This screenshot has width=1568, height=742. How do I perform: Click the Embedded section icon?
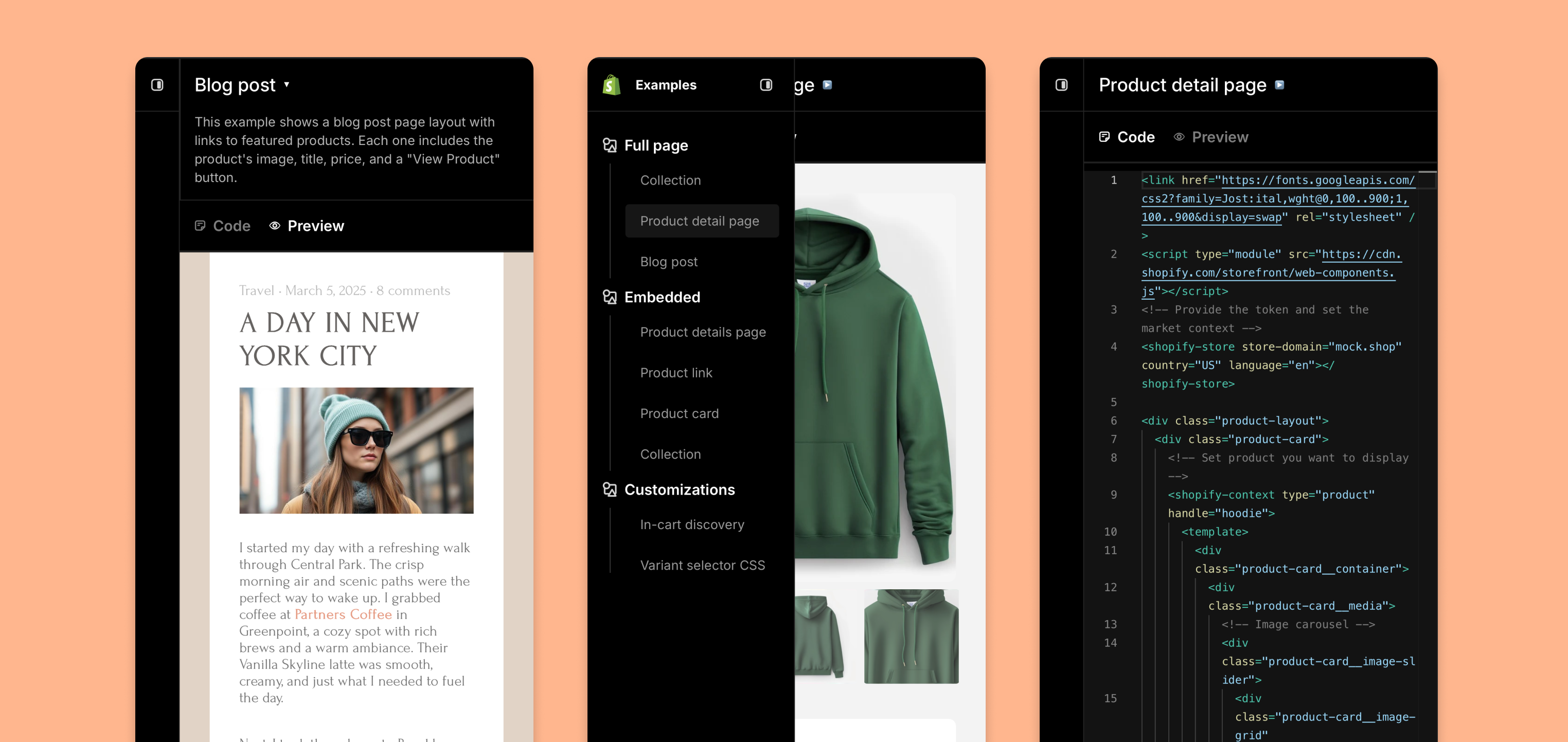(x=609, y=296)
